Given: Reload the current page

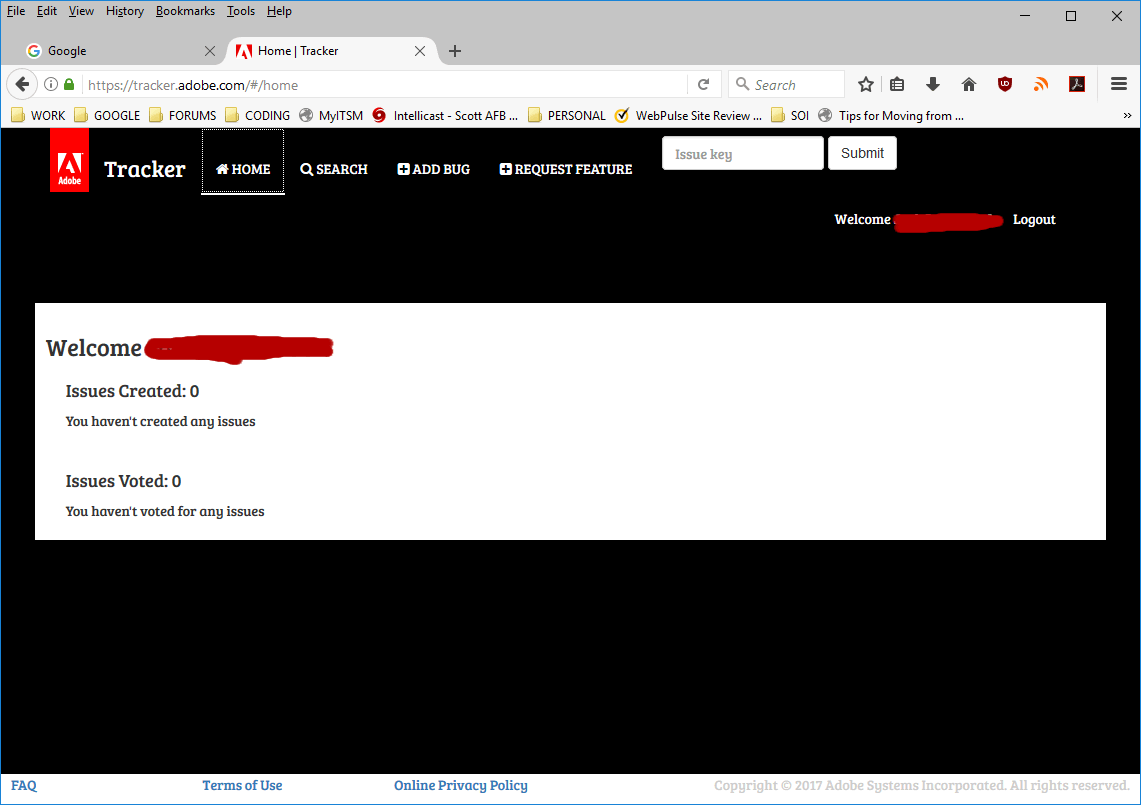Looking at the screenshot, I should click(x=704, y=84).
